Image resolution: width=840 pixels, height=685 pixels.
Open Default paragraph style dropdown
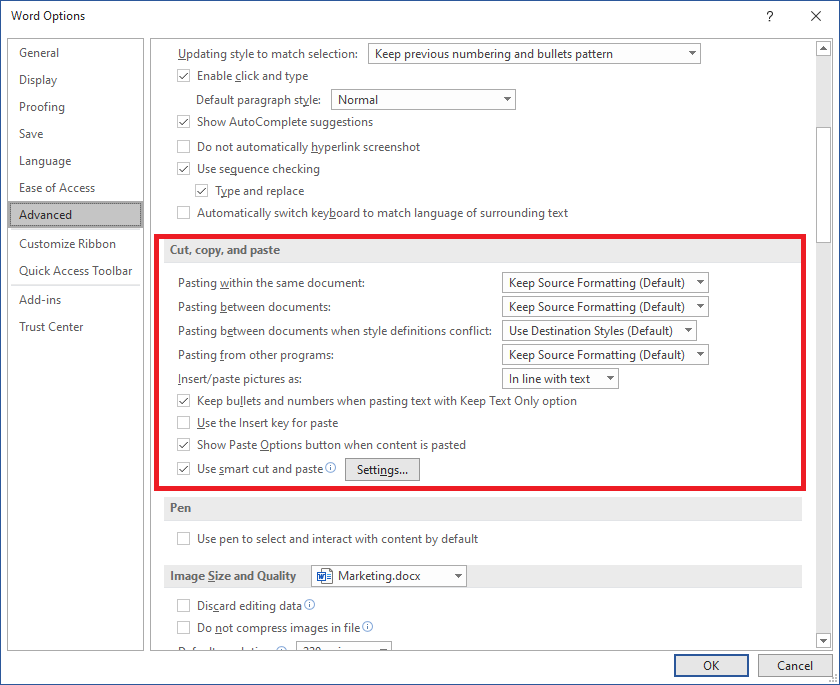pyautogui.click(x=423, y=100)
